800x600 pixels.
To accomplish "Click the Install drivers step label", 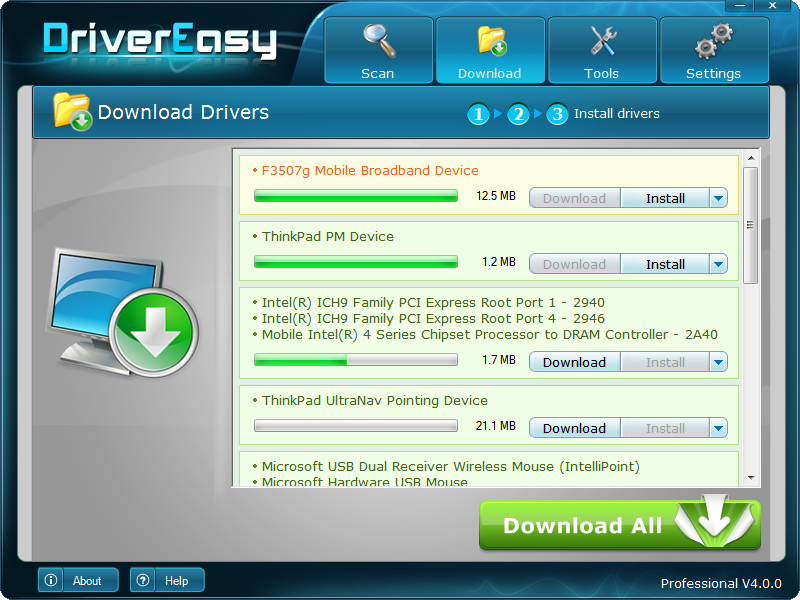I will 617,114.
